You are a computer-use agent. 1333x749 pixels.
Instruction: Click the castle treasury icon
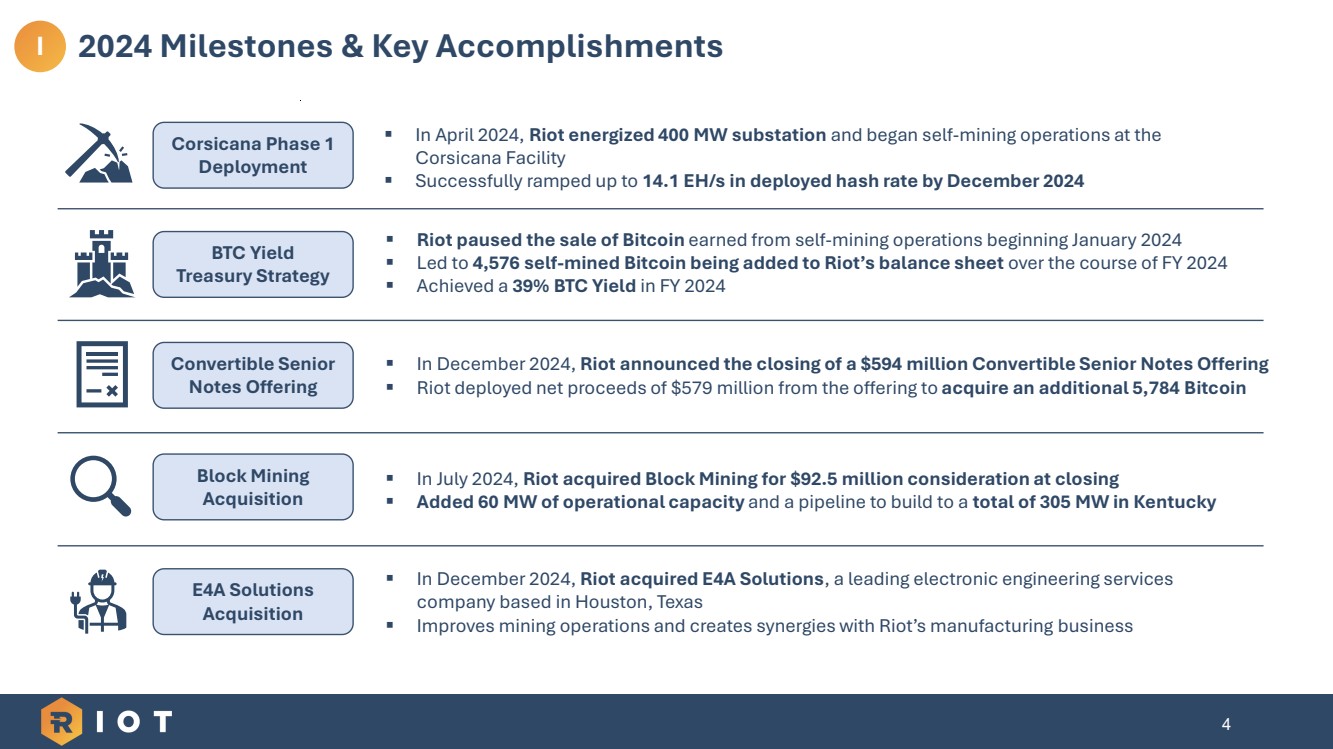(x=101, y=264)
